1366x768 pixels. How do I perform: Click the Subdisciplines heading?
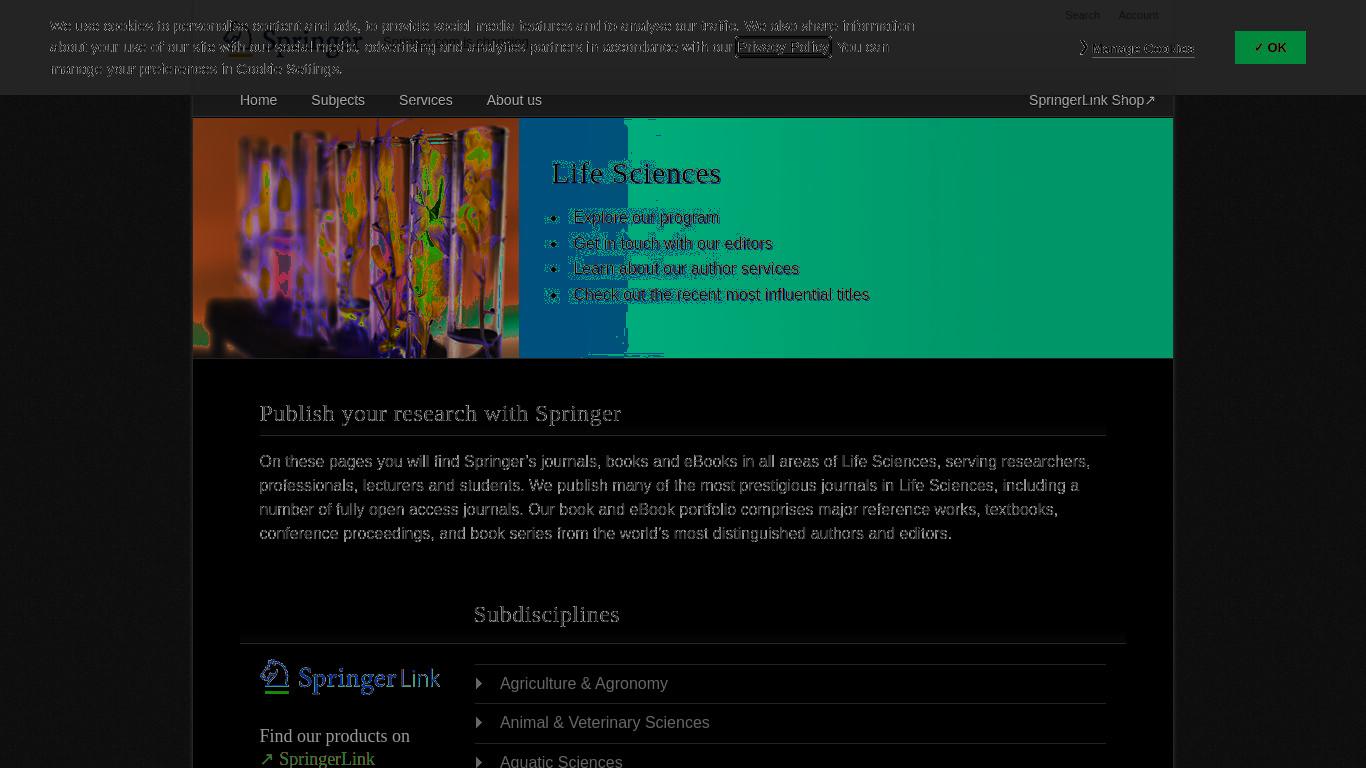coord(547,614)
